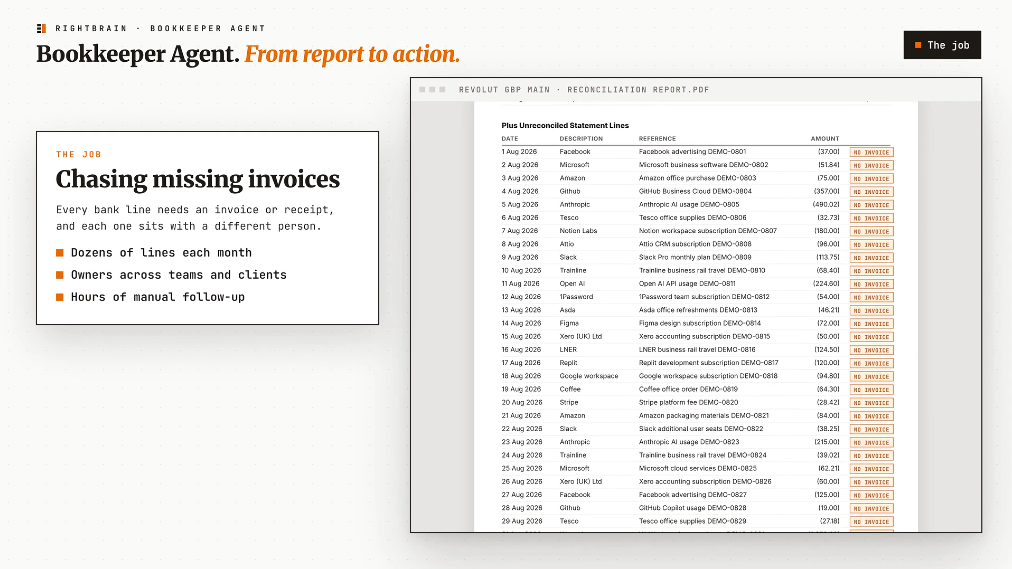Click the DESCRIPTION column header
The height and width of the screenshot is (569, 1012).
pyautogui.click(x=582, y=139)
